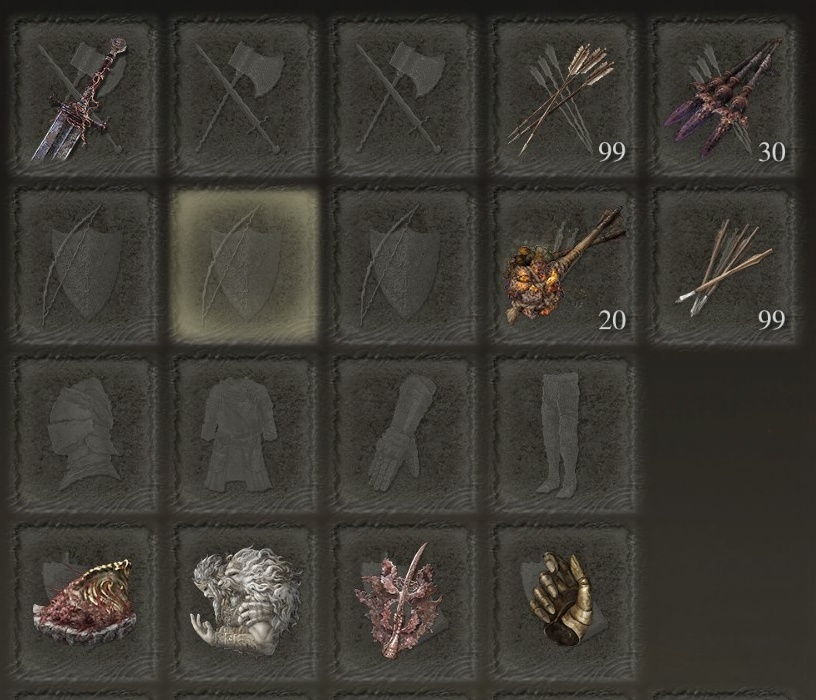The height and width of the screenshot is (700, 816).
Task: Open the second empty right-hand weapon slot
Action: coord(245,97)
